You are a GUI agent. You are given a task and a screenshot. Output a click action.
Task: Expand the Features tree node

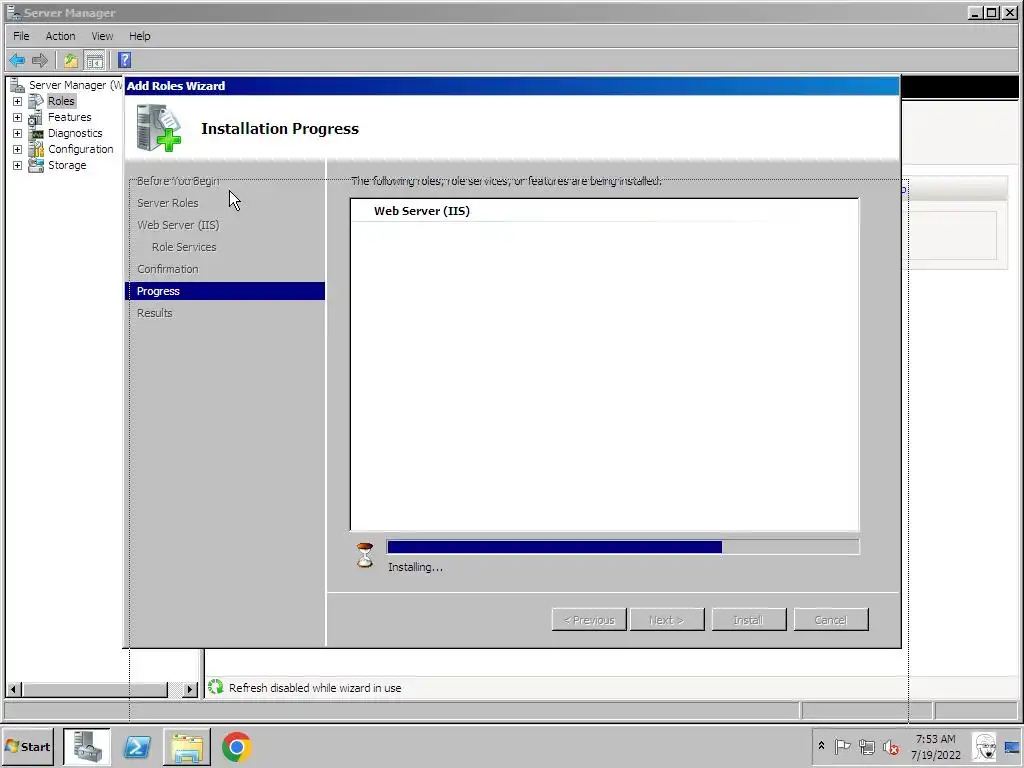(18, 118)
